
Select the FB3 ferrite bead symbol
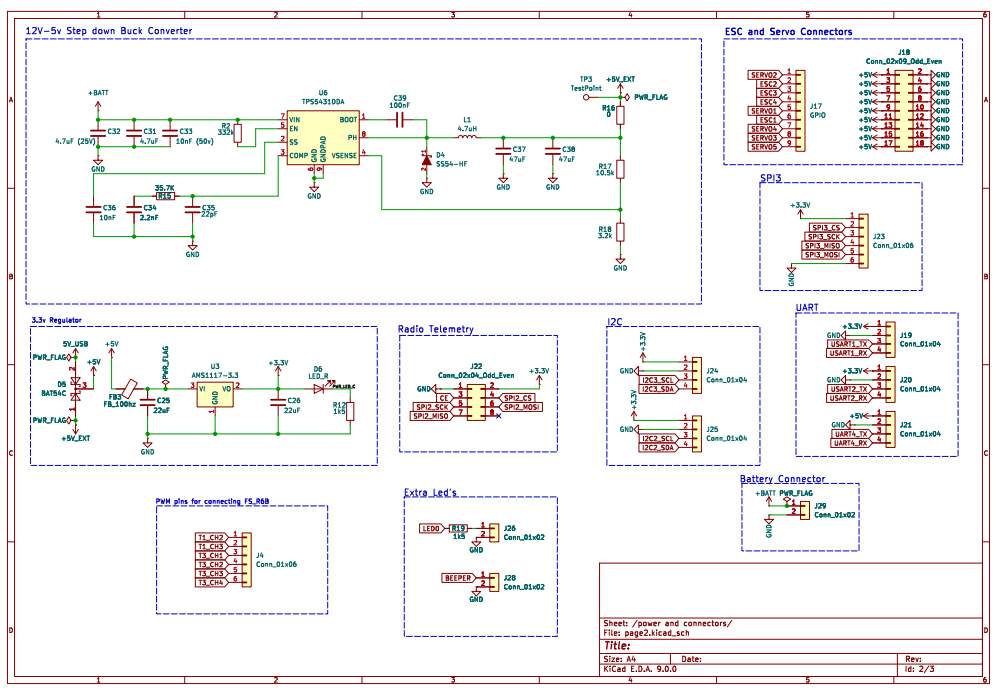click(128, 389)
